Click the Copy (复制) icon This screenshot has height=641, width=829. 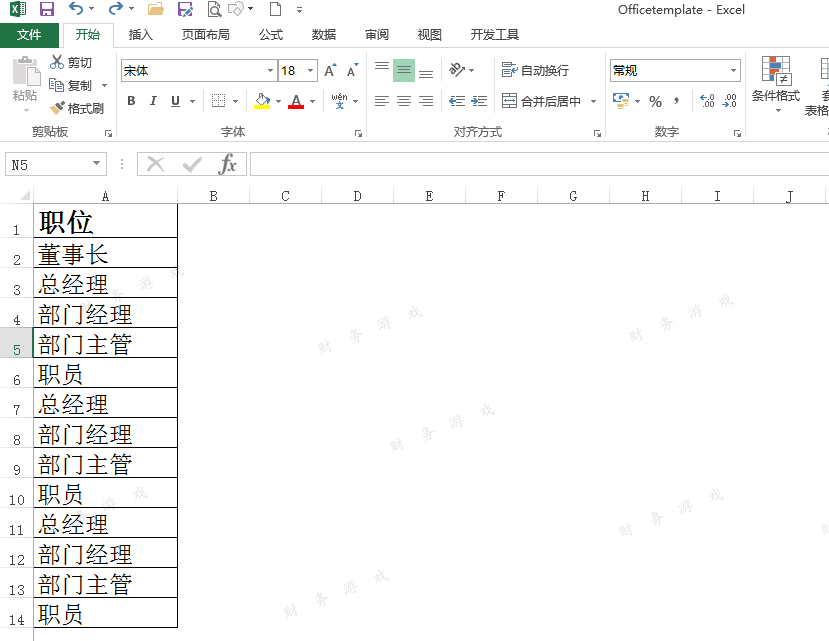(x=56, y=85)
